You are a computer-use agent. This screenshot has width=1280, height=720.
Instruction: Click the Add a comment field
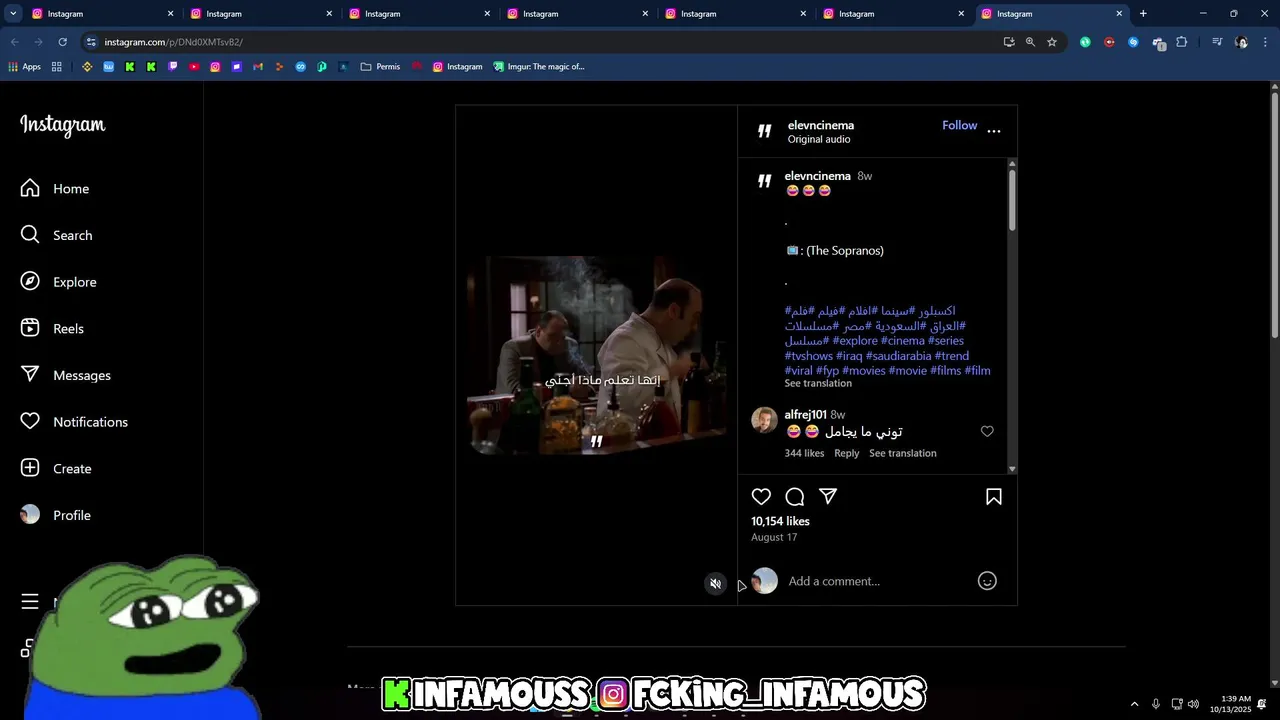876,581
